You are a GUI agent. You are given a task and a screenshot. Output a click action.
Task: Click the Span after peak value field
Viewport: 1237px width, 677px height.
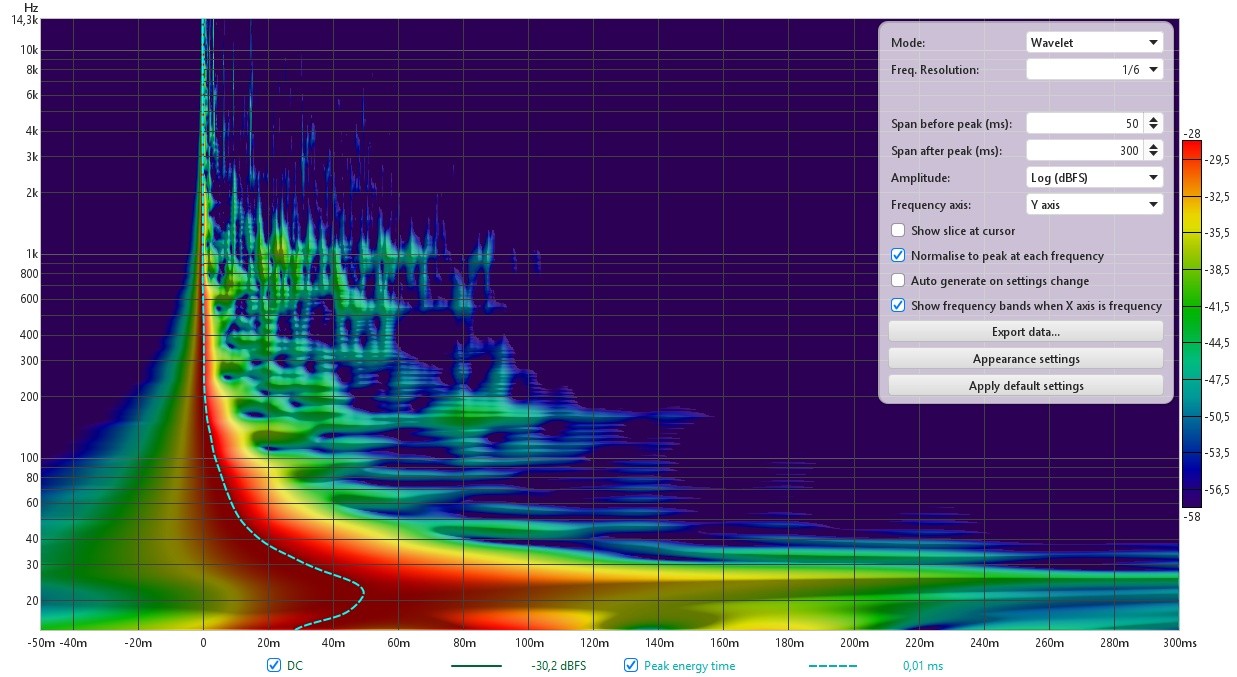click(x=1085, y=151)
